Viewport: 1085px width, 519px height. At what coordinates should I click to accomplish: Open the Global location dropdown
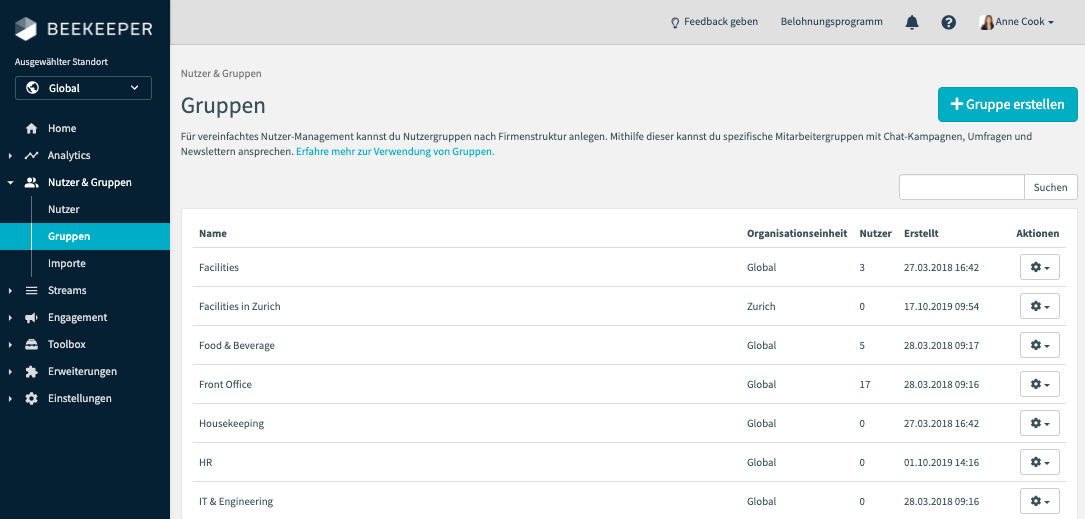(83, 88)
